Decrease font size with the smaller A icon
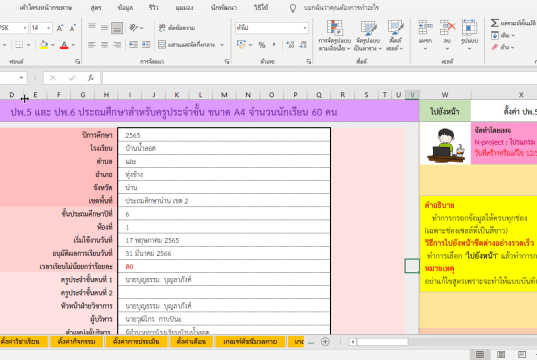 (x=72, y=28)
